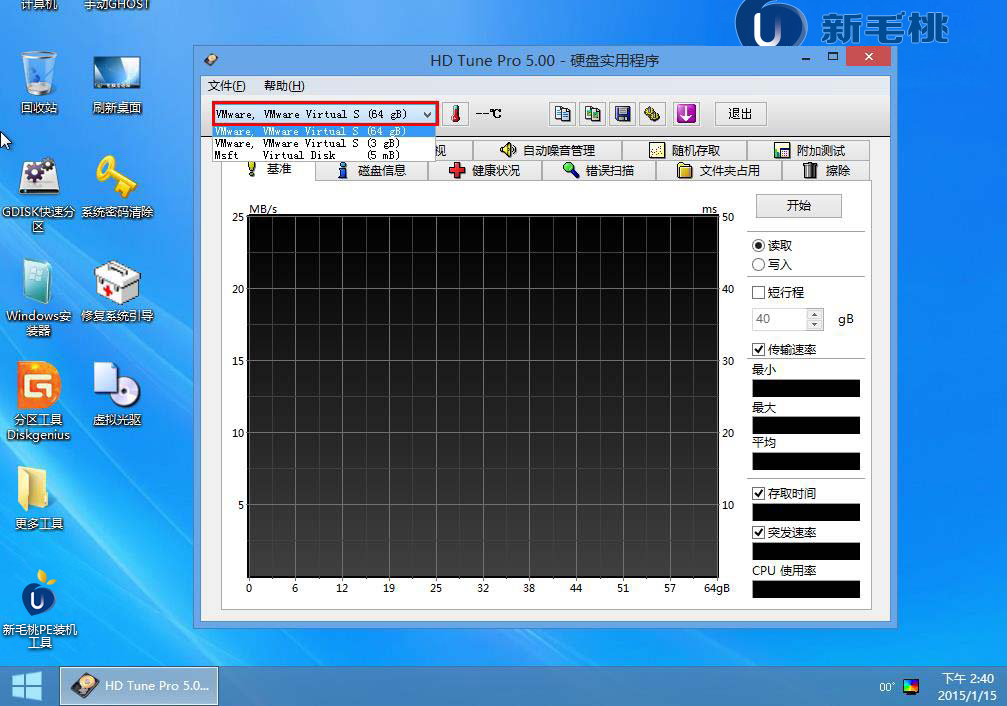
Task: Choose the VMware Virtual S 64 gB entry
Action: tap(324, 131)
